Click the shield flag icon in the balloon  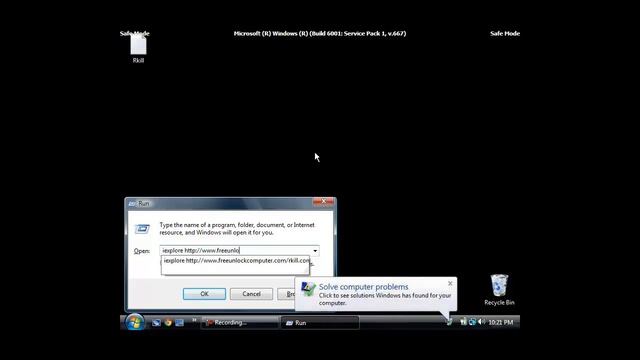[308, 289]
